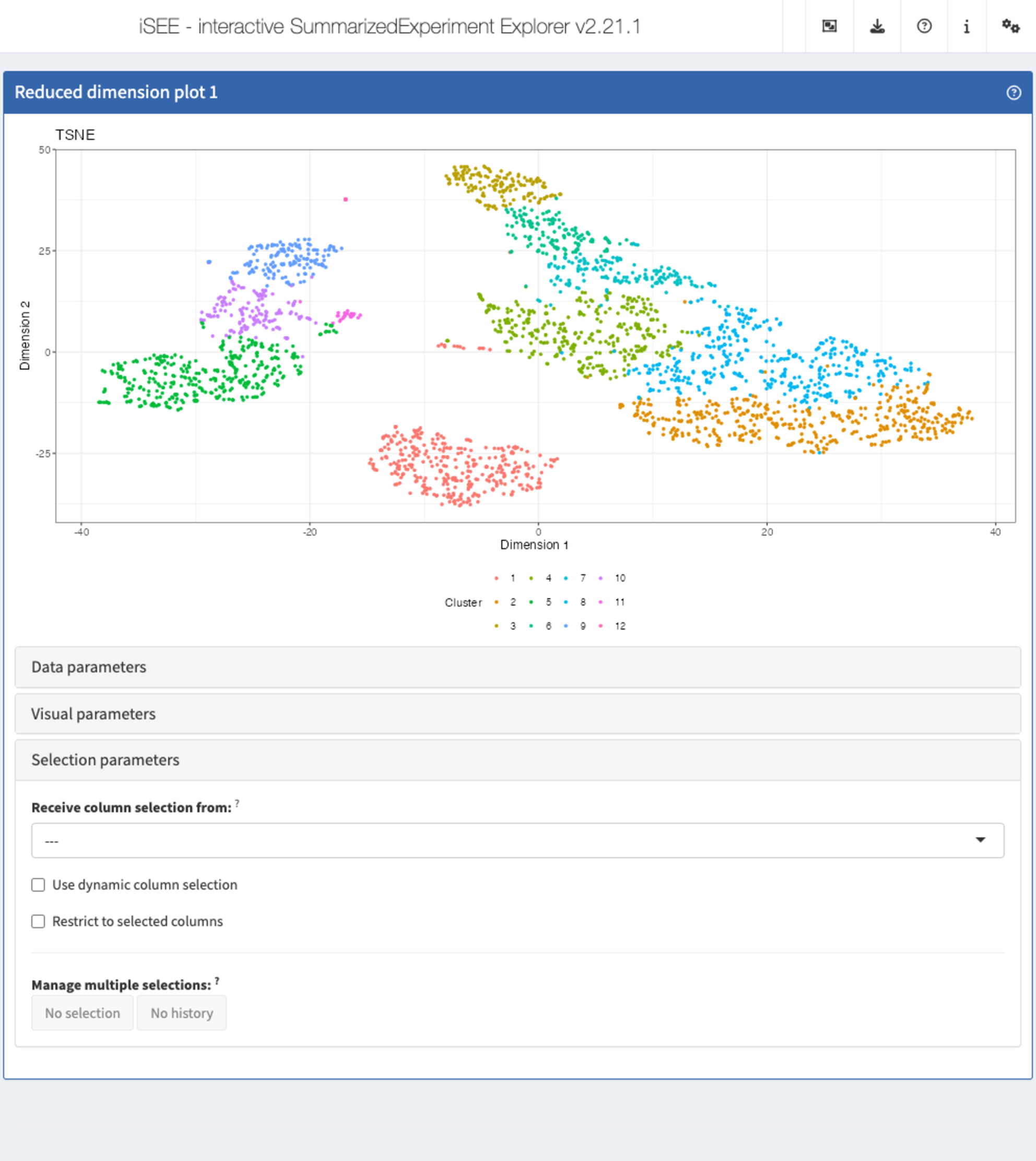The width and height of the screenshot is (1036, 1161).
Task: Collapse the Selection parameters section
Action: [x=517, y=760]
